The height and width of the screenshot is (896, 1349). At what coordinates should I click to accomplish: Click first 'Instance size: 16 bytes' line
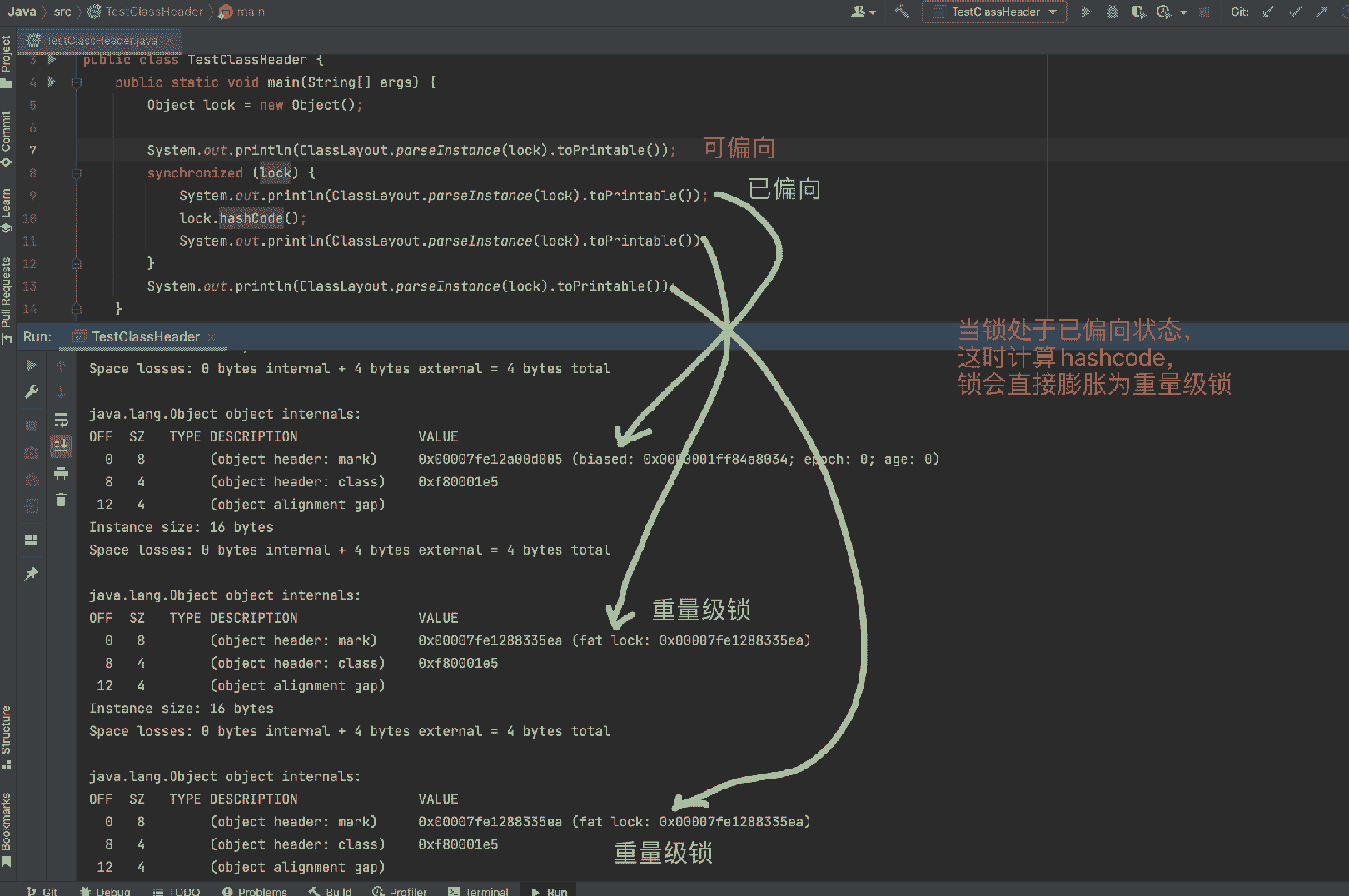[x=182, y=527]
